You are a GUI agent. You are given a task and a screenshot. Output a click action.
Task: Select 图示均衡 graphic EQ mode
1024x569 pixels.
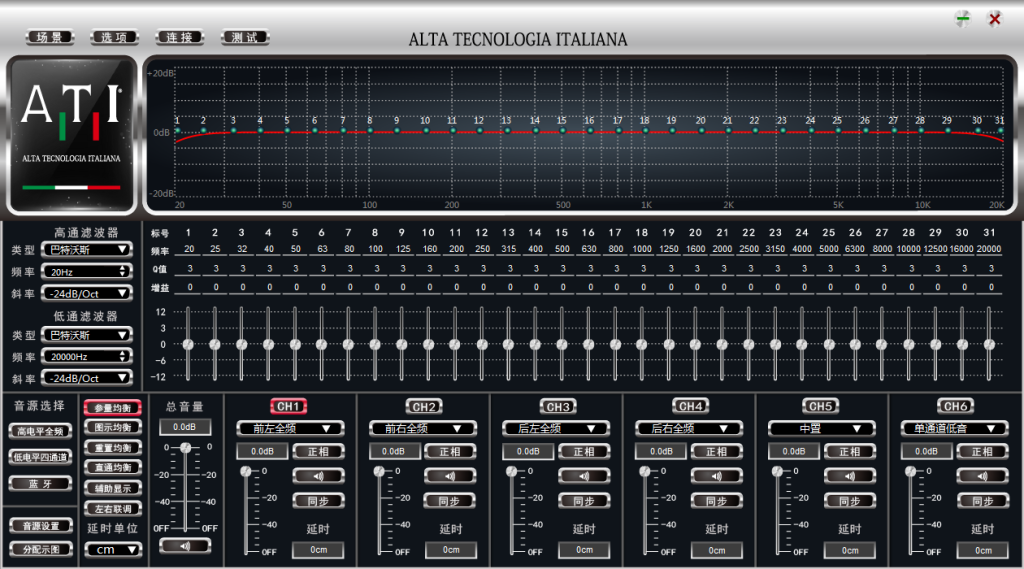pyautogui.click(x=113, y=427)
